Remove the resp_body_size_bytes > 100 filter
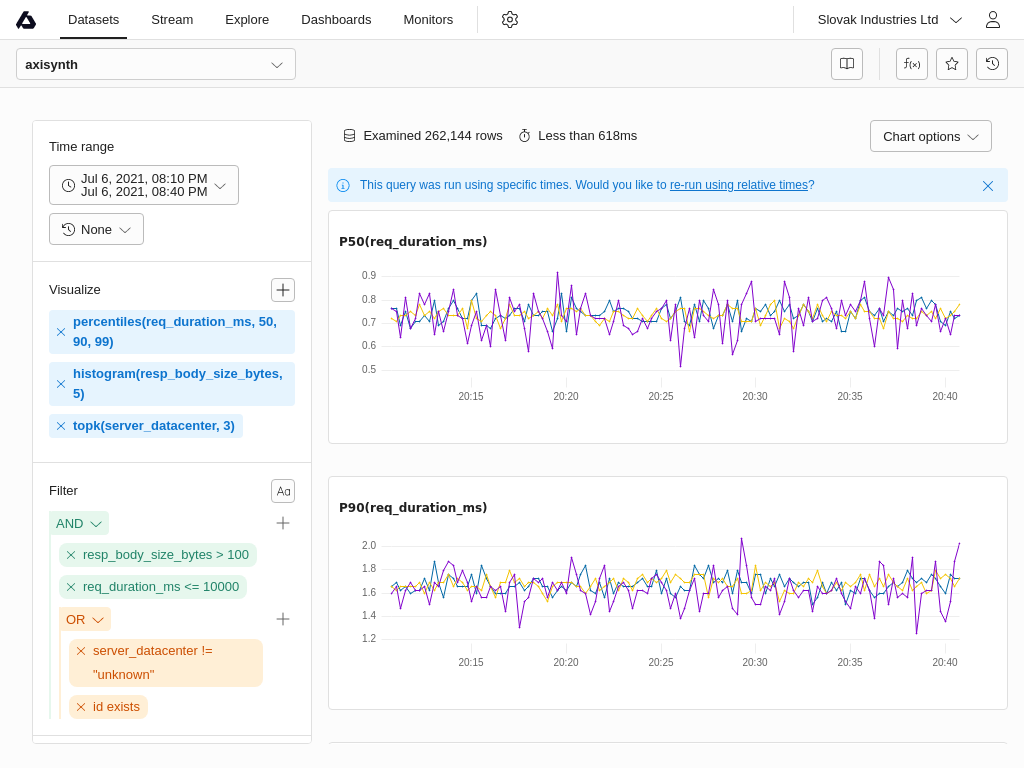This screenshot has height=768, width=1024. click(71, 555)
